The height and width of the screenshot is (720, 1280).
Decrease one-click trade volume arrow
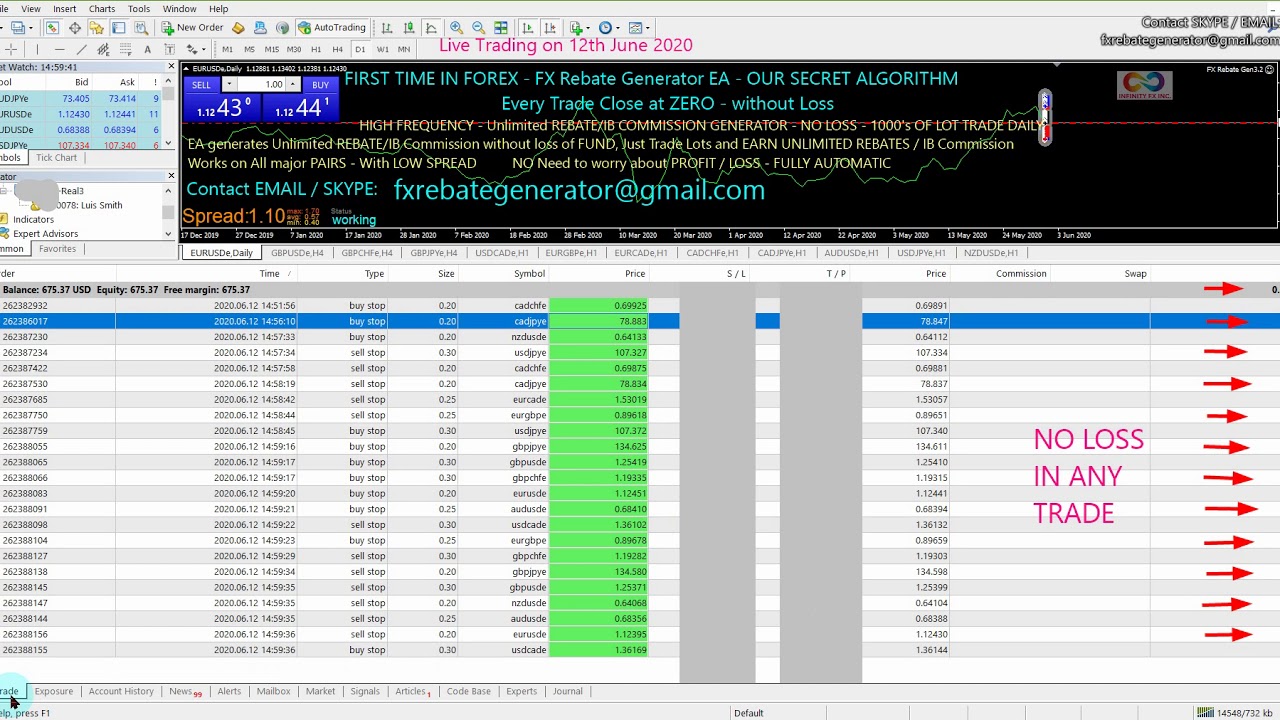[x=230, y=85]
